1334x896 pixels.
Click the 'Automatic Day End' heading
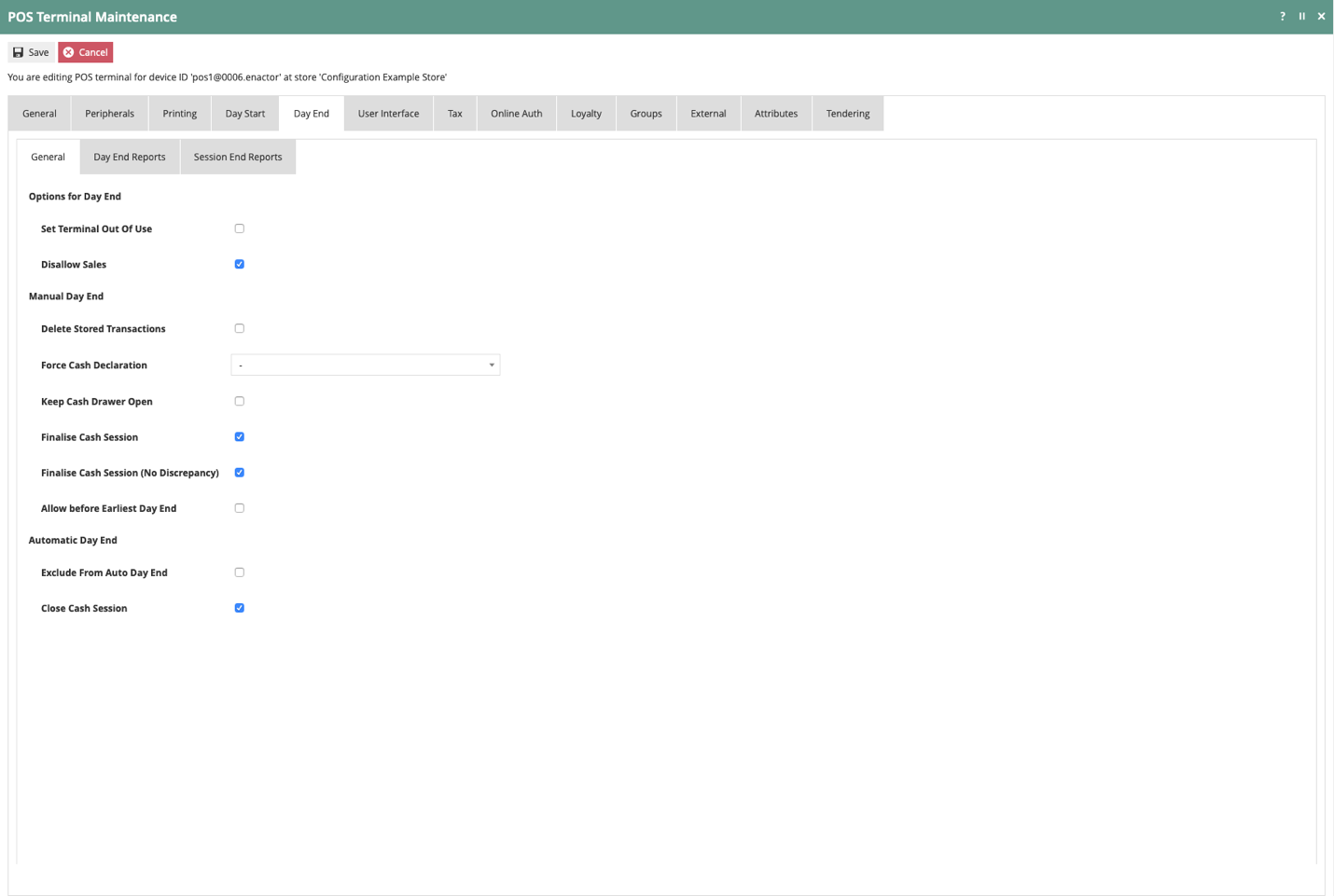[x=73, y=541]
